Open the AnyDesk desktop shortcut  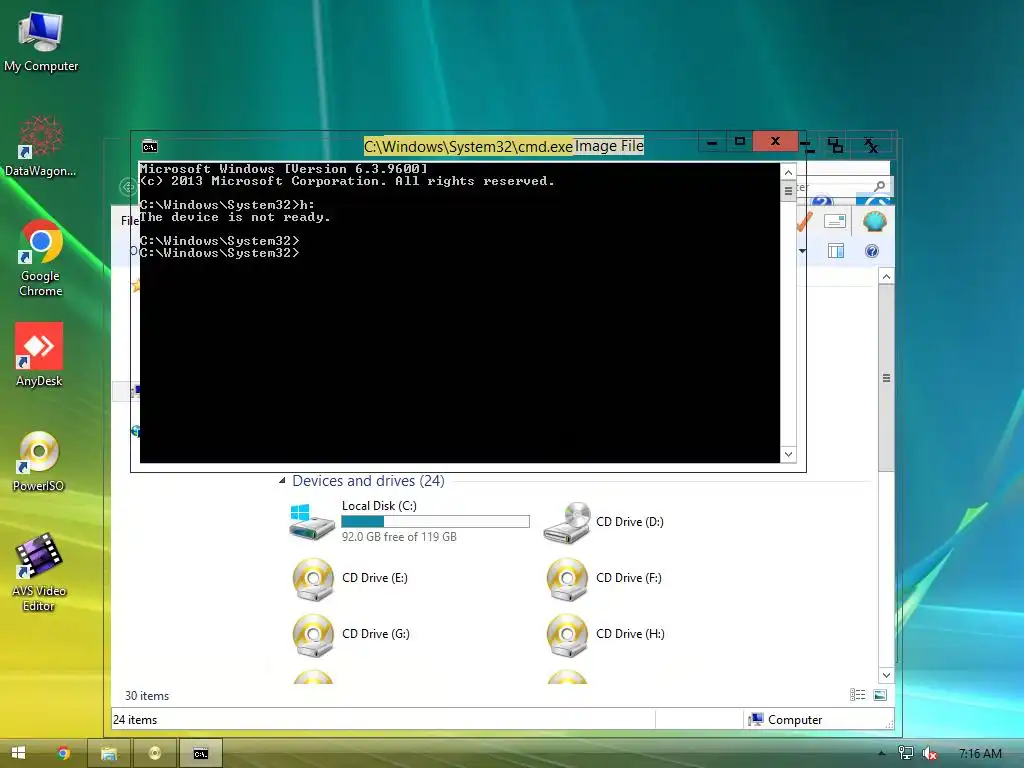click(39, 355)
